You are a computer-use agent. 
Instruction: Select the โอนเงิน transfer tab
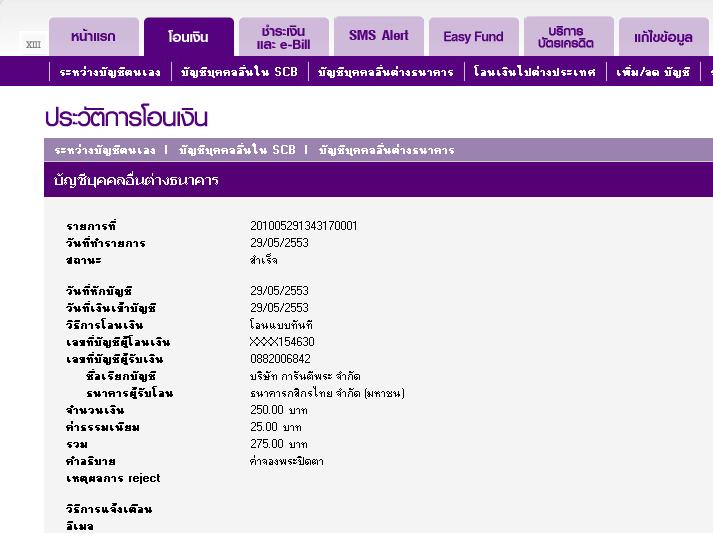pyautogui.click(x=189, y=37)
